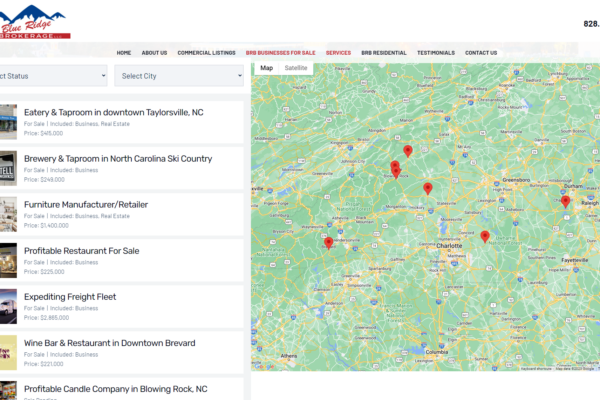Open Wine Bar & Restaurant Brevard listing
The image size is (600, 400).
pos(109,343)
